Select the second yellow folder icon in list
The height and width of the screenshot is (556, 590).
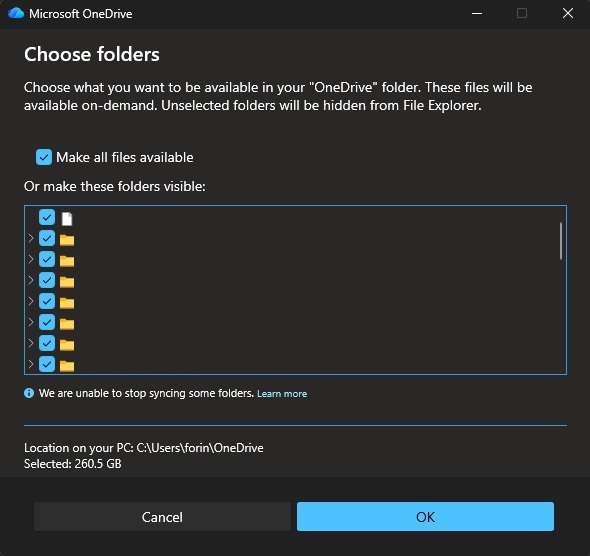(x=67, y=261)
